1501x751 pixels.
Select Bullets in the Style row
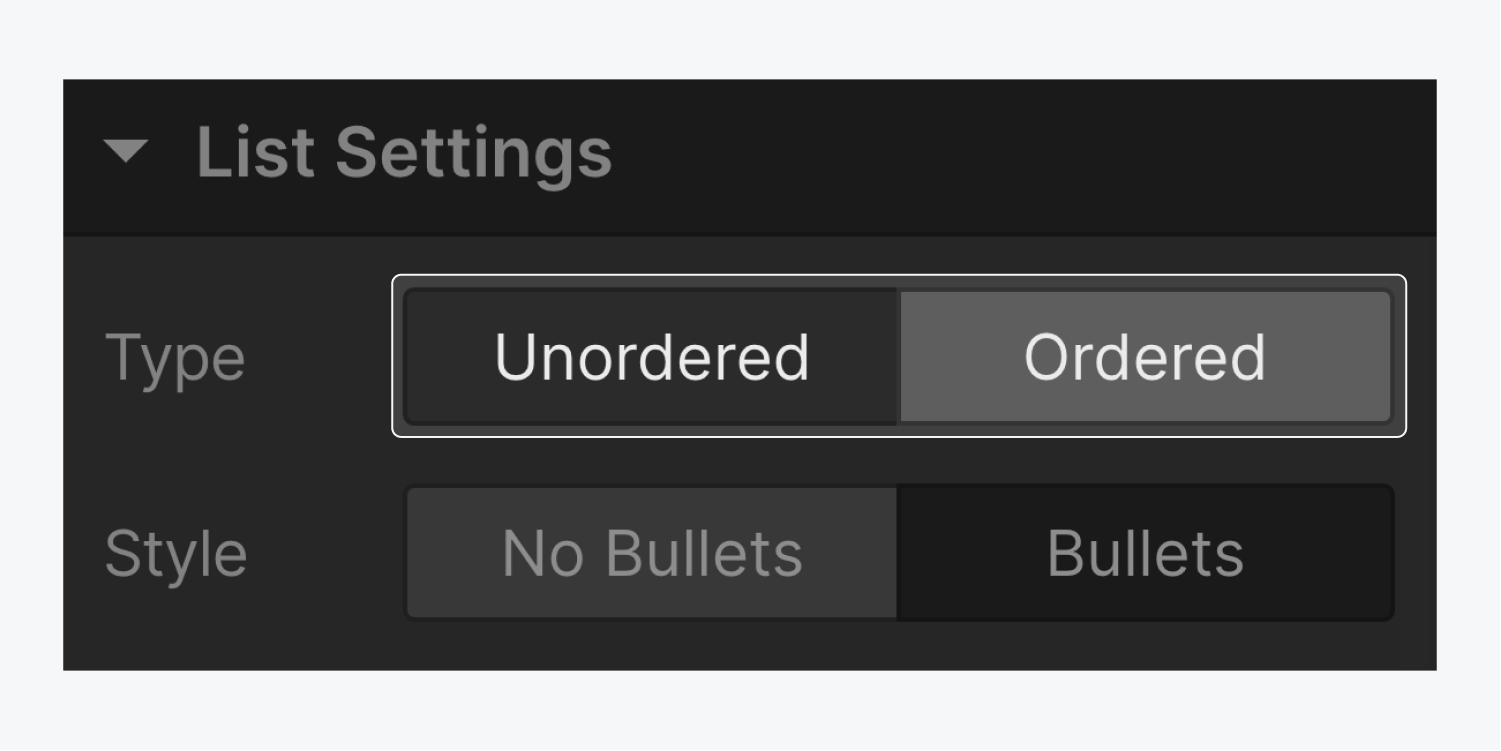click(1147, 552)
